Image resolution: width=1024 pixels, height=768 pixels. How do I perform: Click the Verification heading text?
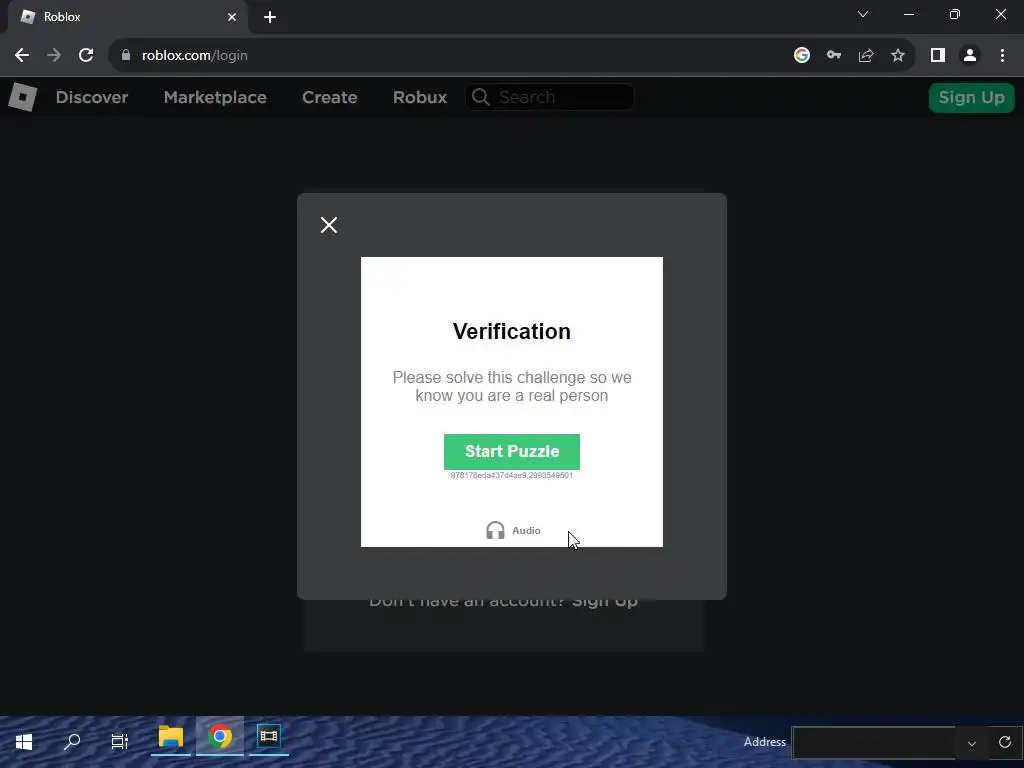pos(512,332)
